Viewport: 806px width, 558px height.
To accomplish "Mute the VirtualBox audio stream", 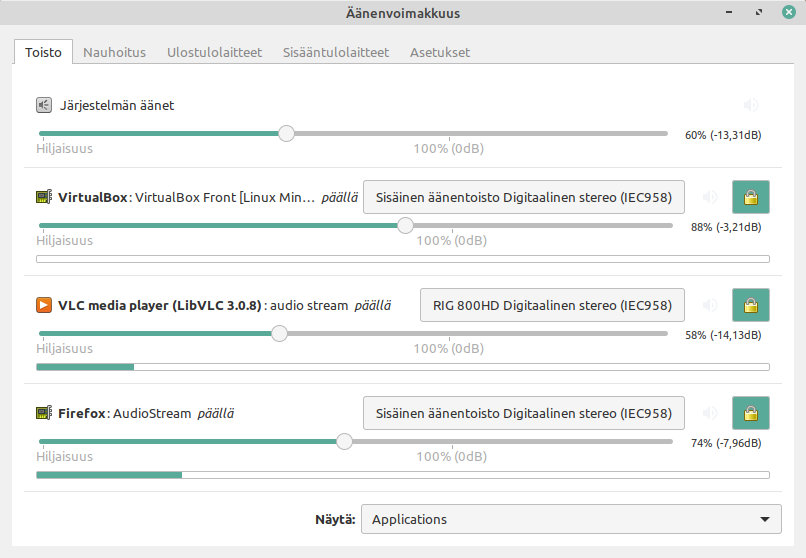I will point(710,197).
